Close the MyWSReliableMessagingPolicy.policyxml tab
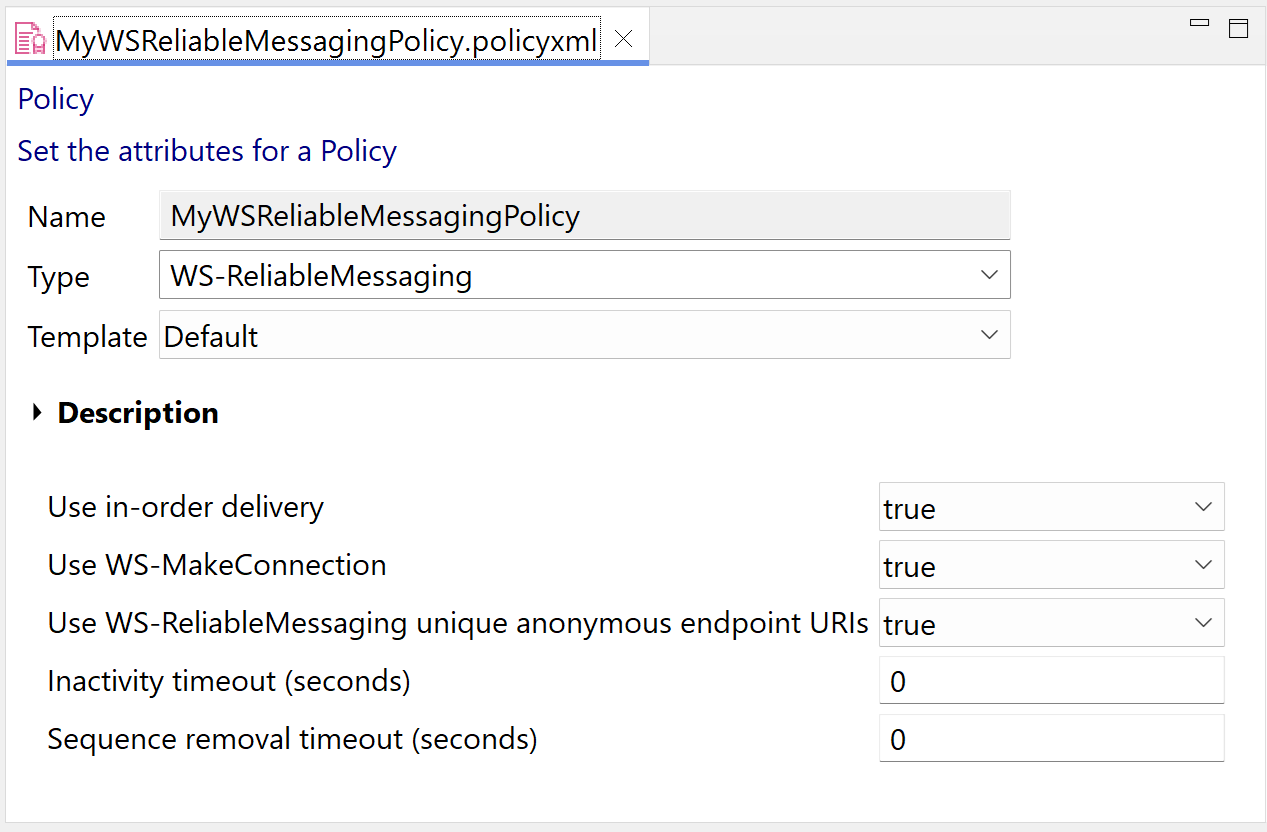Image resolution: width=1267 pixels, height=832 pixels. pyautogui.click(x=624, y=39)
